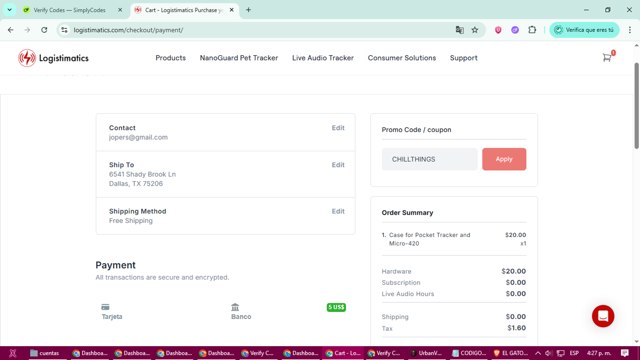Click the Tax $1.60 amount

point(517,328)
